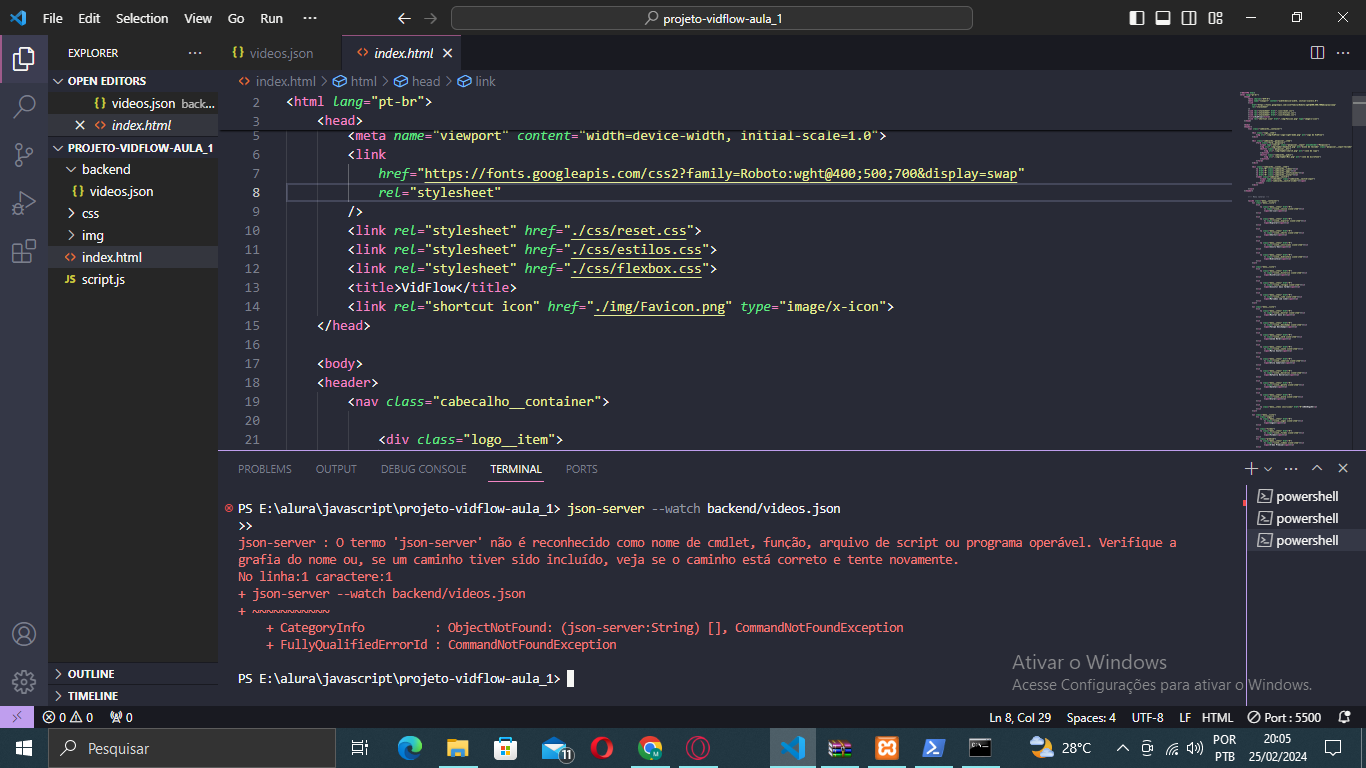Open the Explorer view in activity bar

coord(24,59)
